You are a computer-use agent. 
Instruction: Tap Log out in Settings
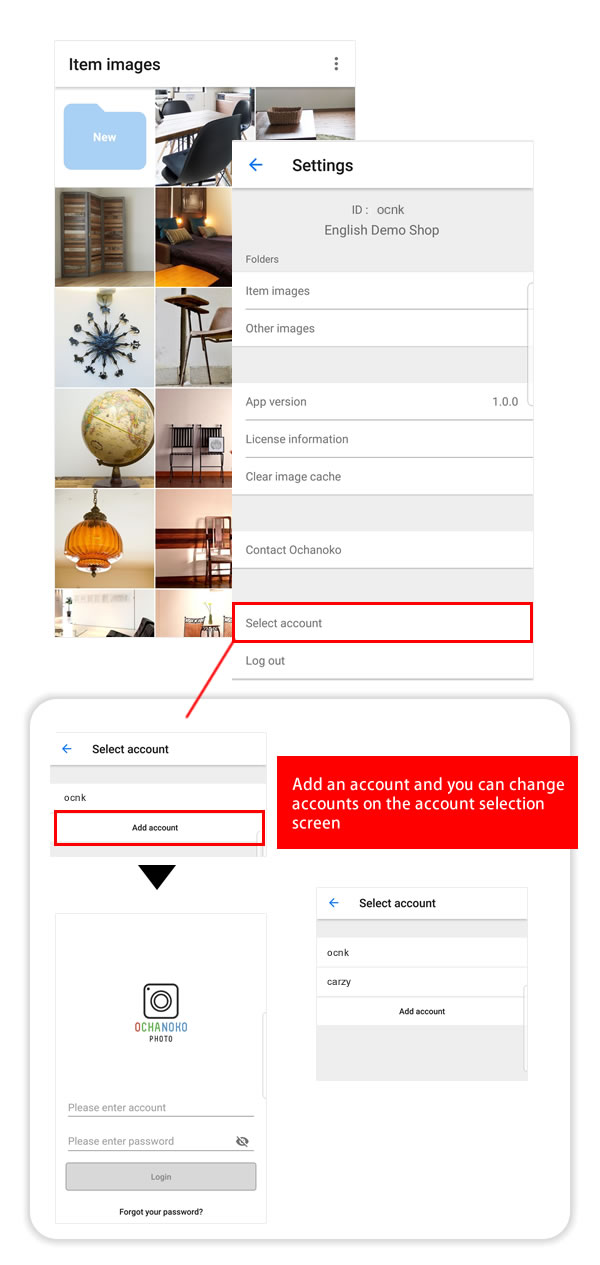pyautogui.click(x=382, y=661)
